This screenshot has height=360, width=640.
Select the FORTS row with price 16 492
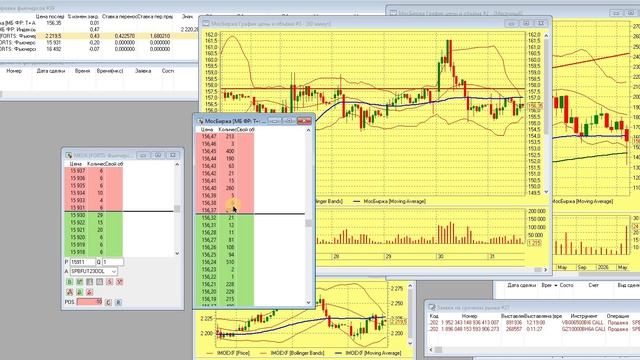pyautogui.click(x=99, y=49)
